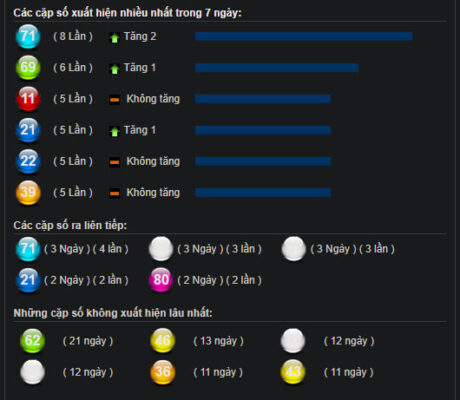Click the magenta ball numbered 80
Screen dimensions: 460x400
[x=161, y=280]
